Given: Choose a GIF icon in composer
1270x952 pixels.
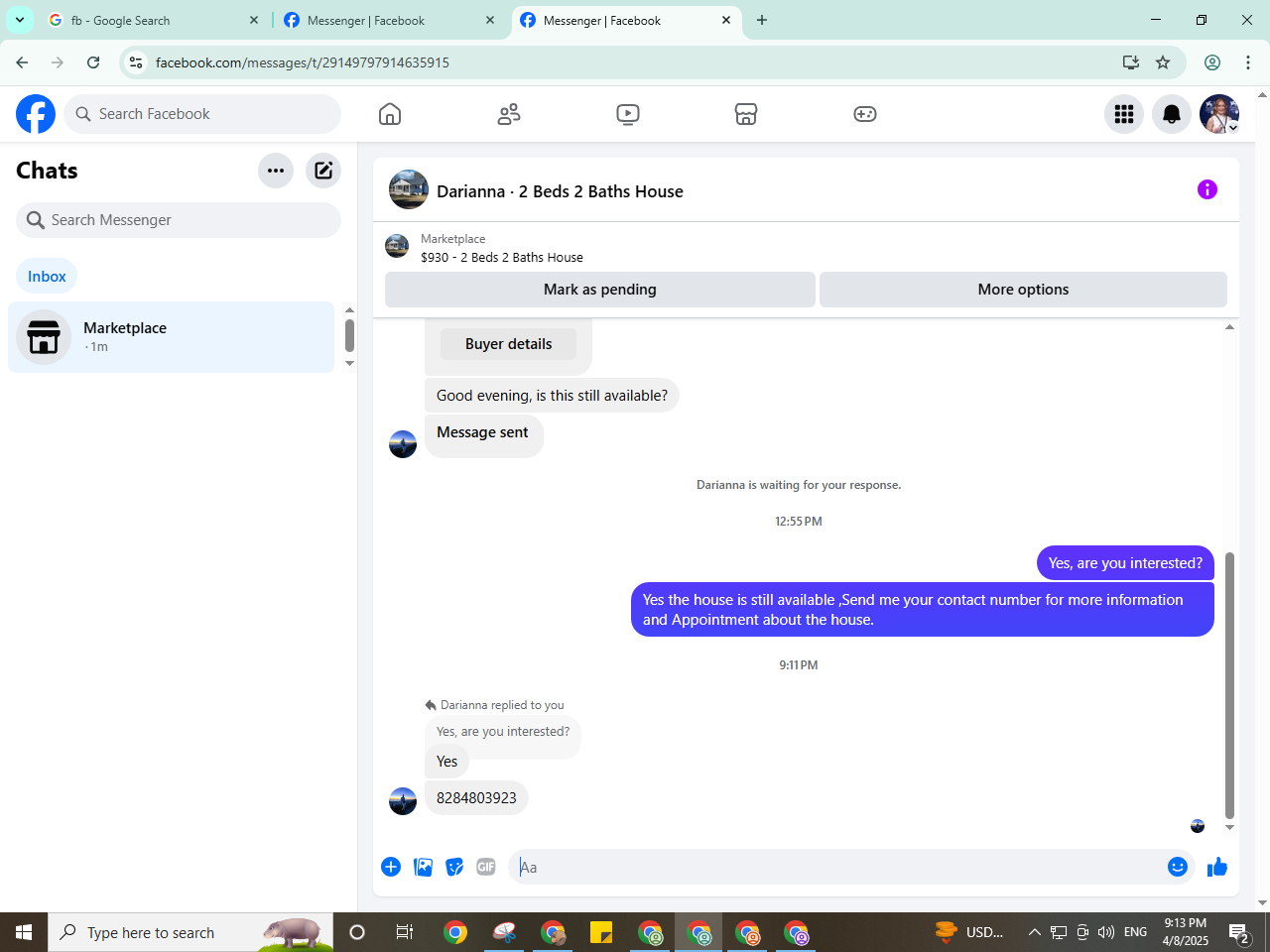Looking at the screenshot, I should coord(486,867).
